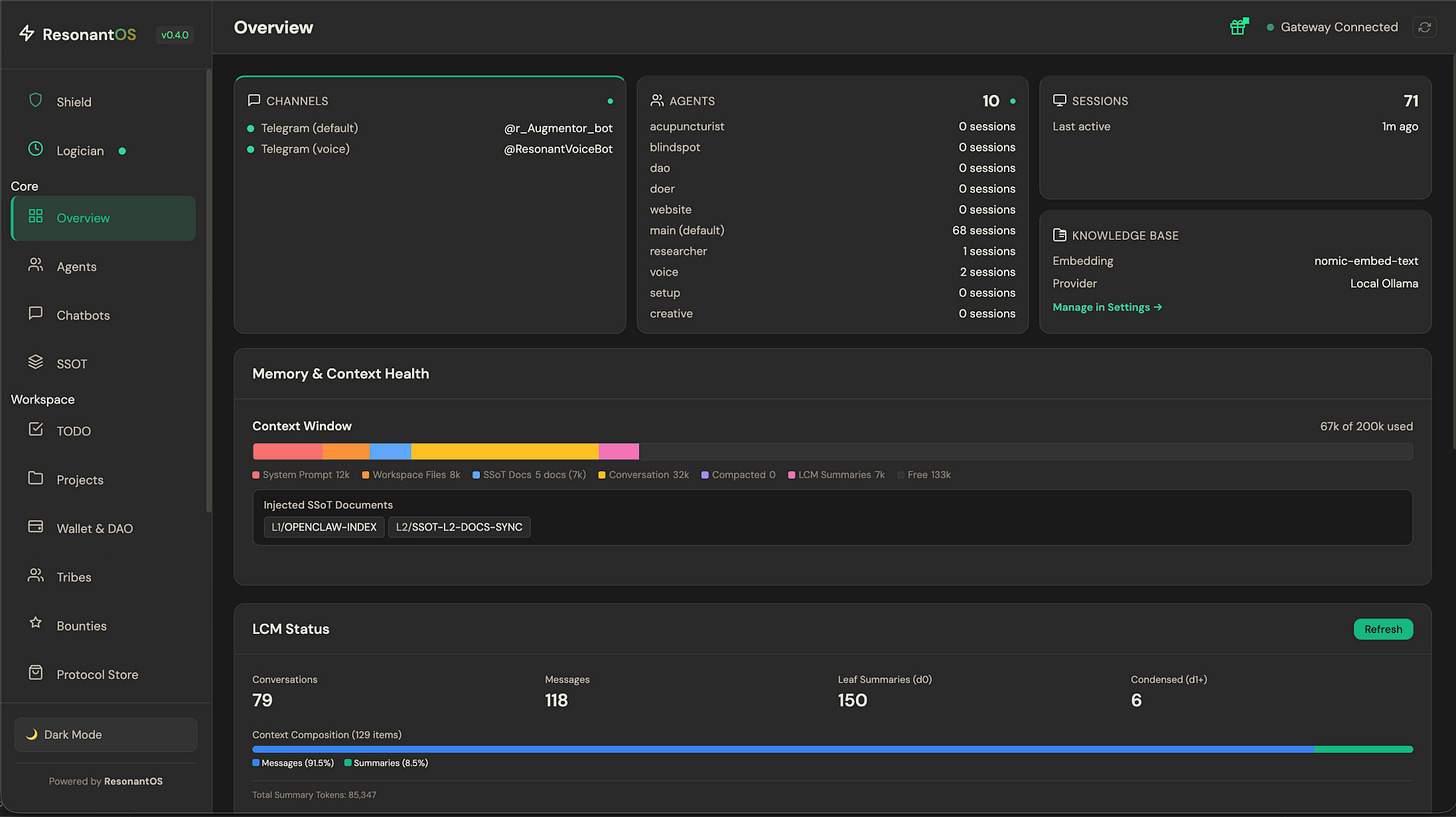
Task: Toggle the Dark Mode switch
Action: tap(106, 734)
